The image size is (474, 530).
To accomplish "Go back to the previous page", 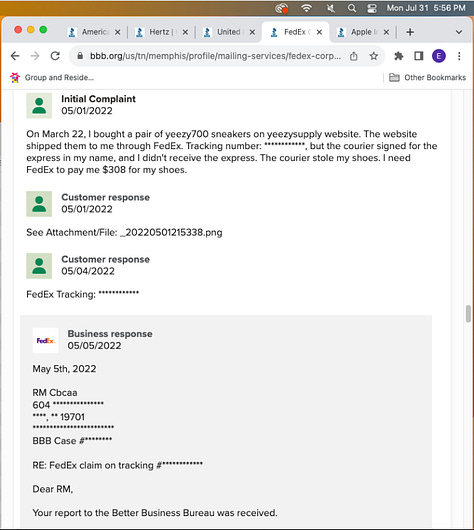I will [x=15, y=56].
